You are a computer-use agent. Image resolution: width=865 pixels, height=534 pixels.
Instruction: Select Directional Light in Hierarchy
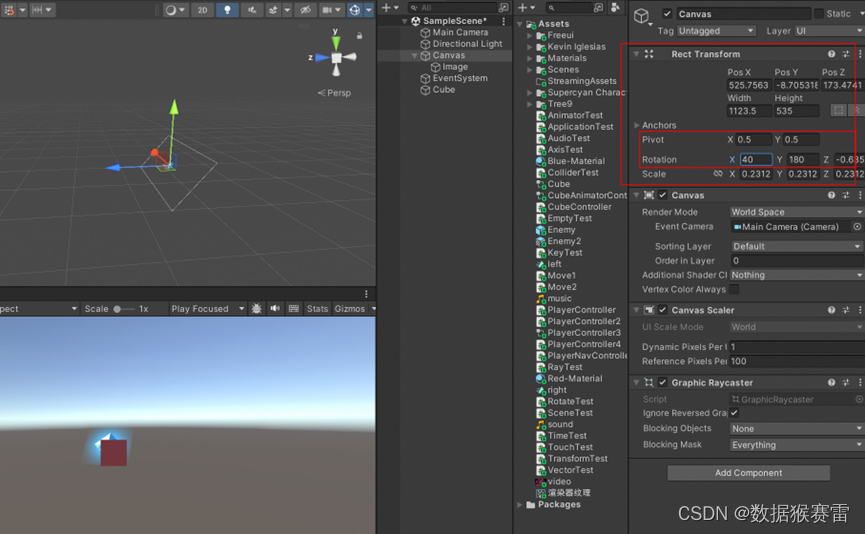tap(467, 44)
